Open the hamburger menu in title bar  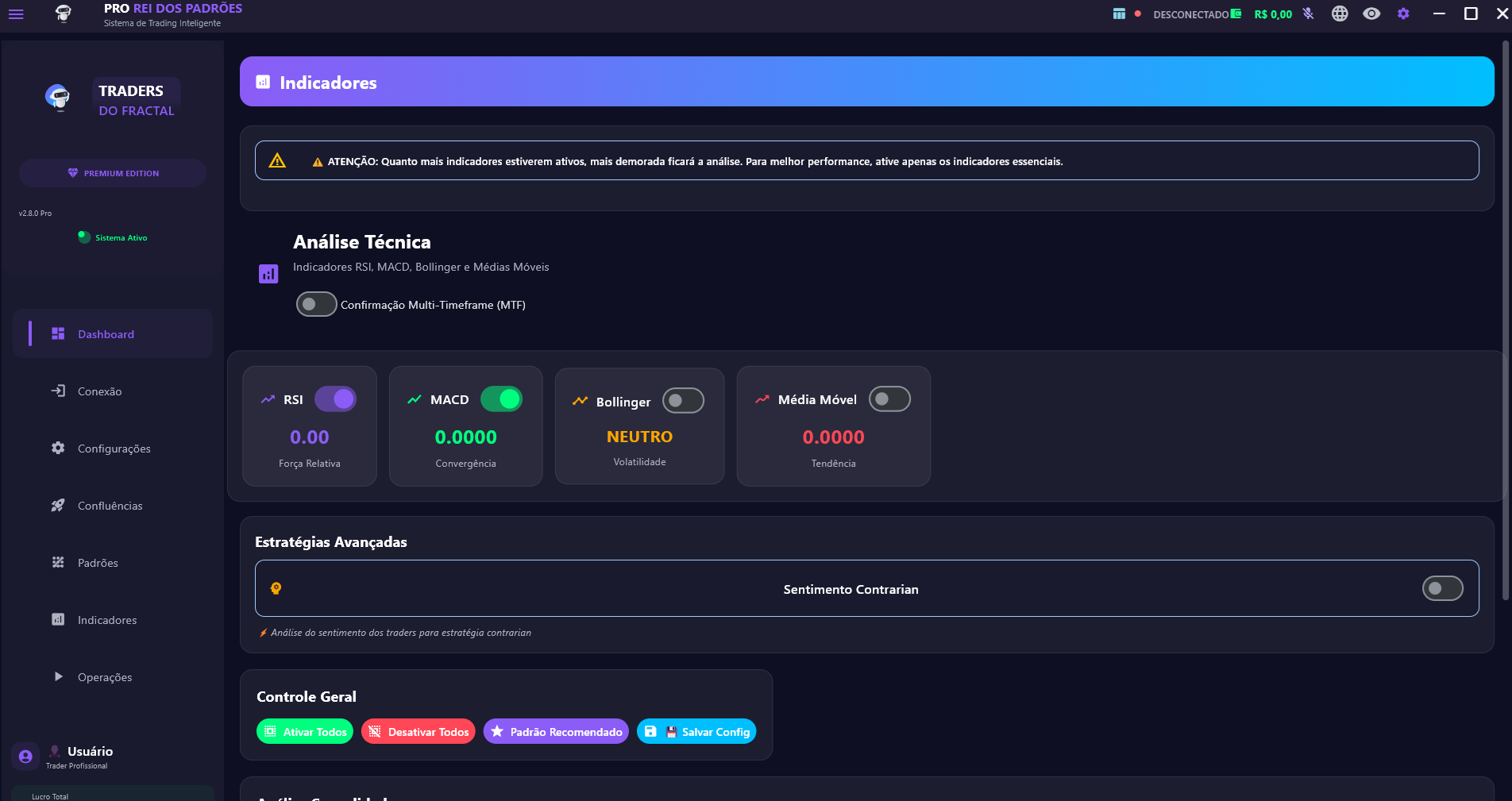point(16,14)
